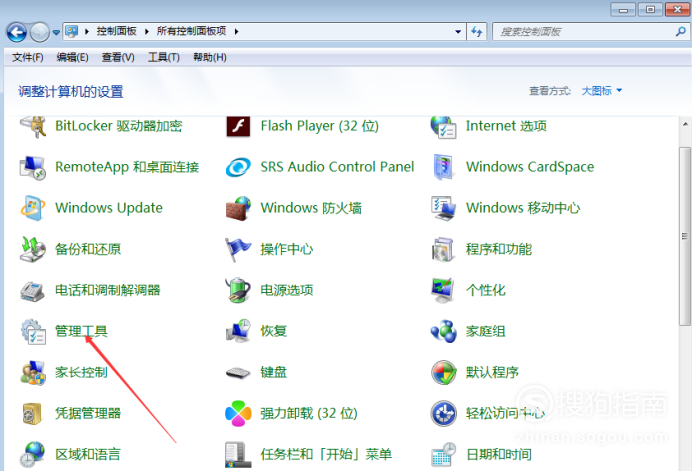
Task: Open the 个性化 link text
Action: 485,290
